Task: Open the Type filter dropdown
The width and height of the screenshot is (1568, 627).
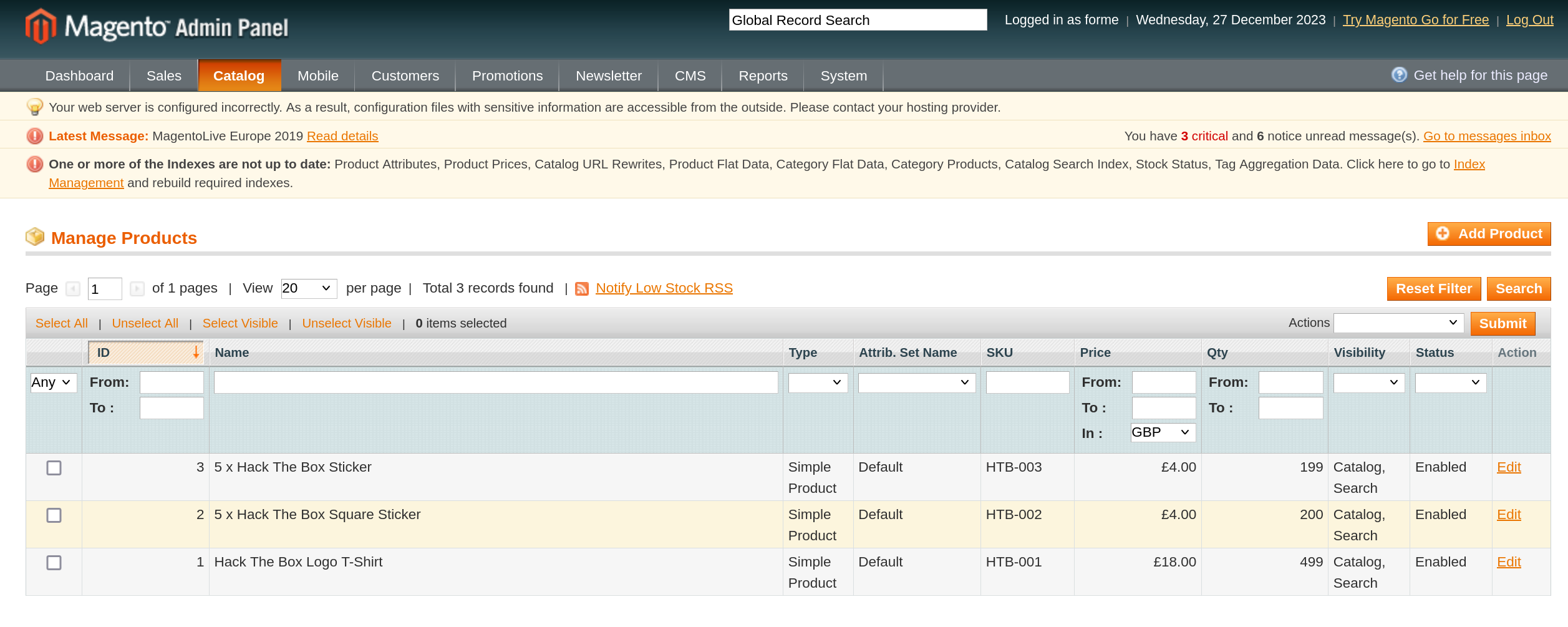Action: [x=818, y=382]
